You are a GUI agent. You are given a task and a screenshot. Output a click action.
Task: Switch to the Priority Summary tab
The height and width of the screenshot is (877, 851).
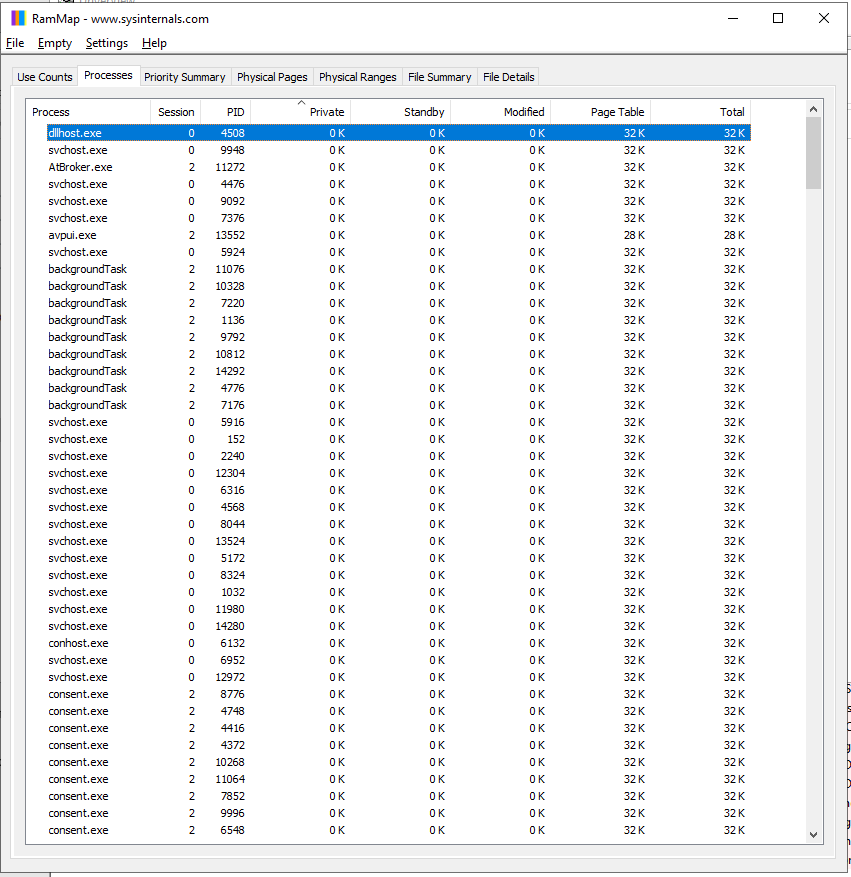184,77
